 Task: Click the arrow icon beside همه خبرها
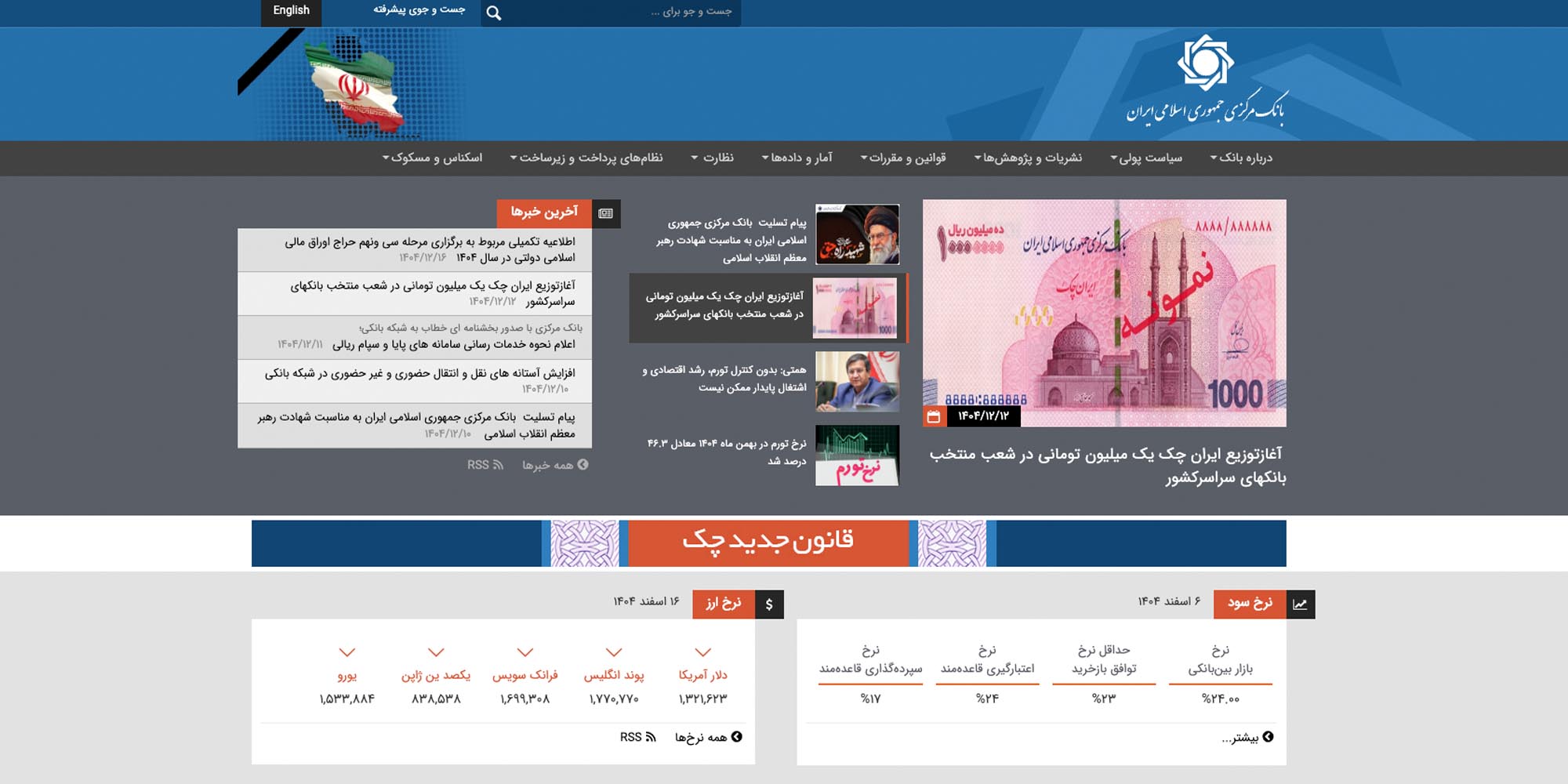point(583,464)
